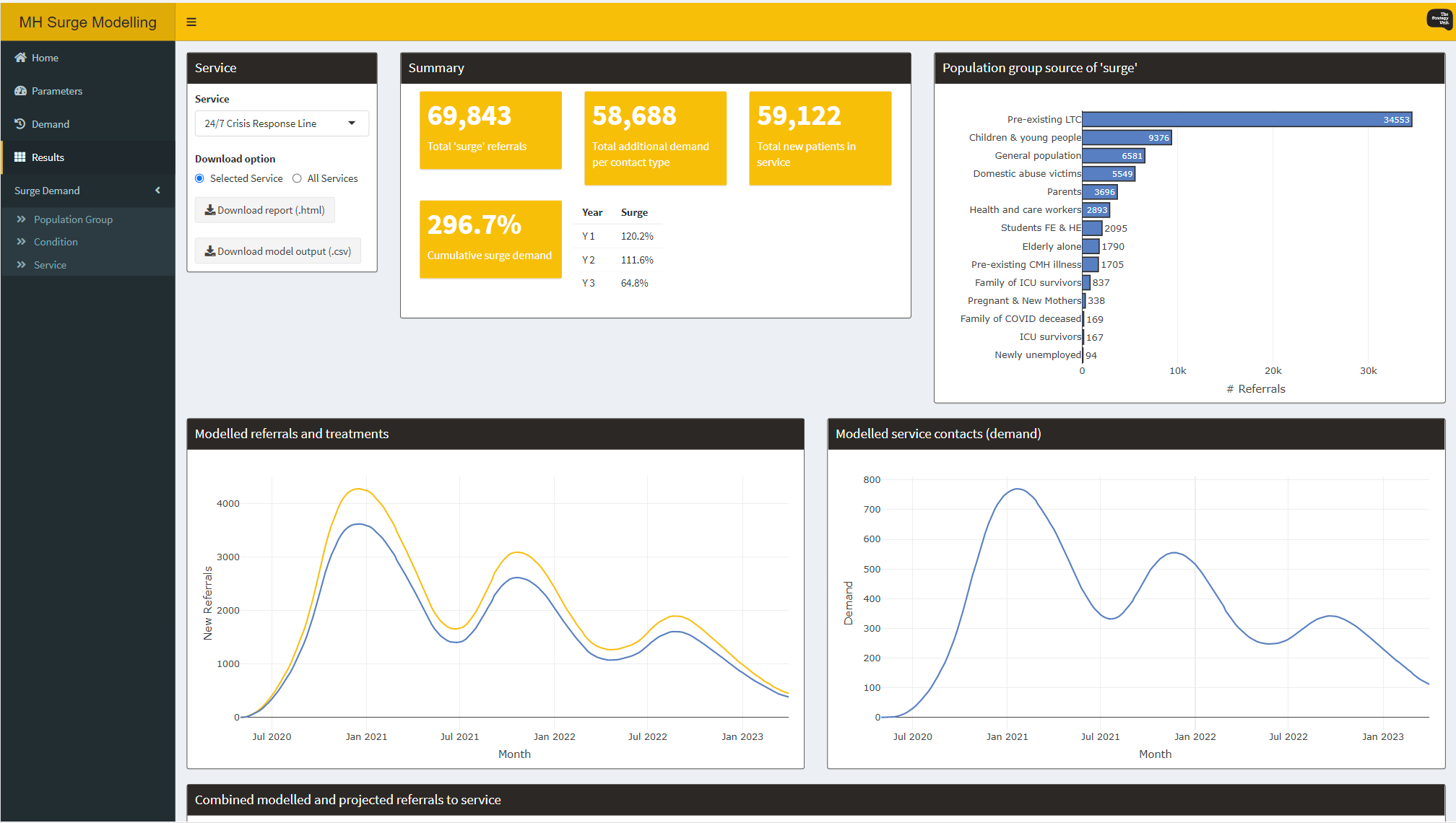1456x823 pixels.
Task: Go to the Demand menu item
Action: pyautogui.click(x=51, y=124)
